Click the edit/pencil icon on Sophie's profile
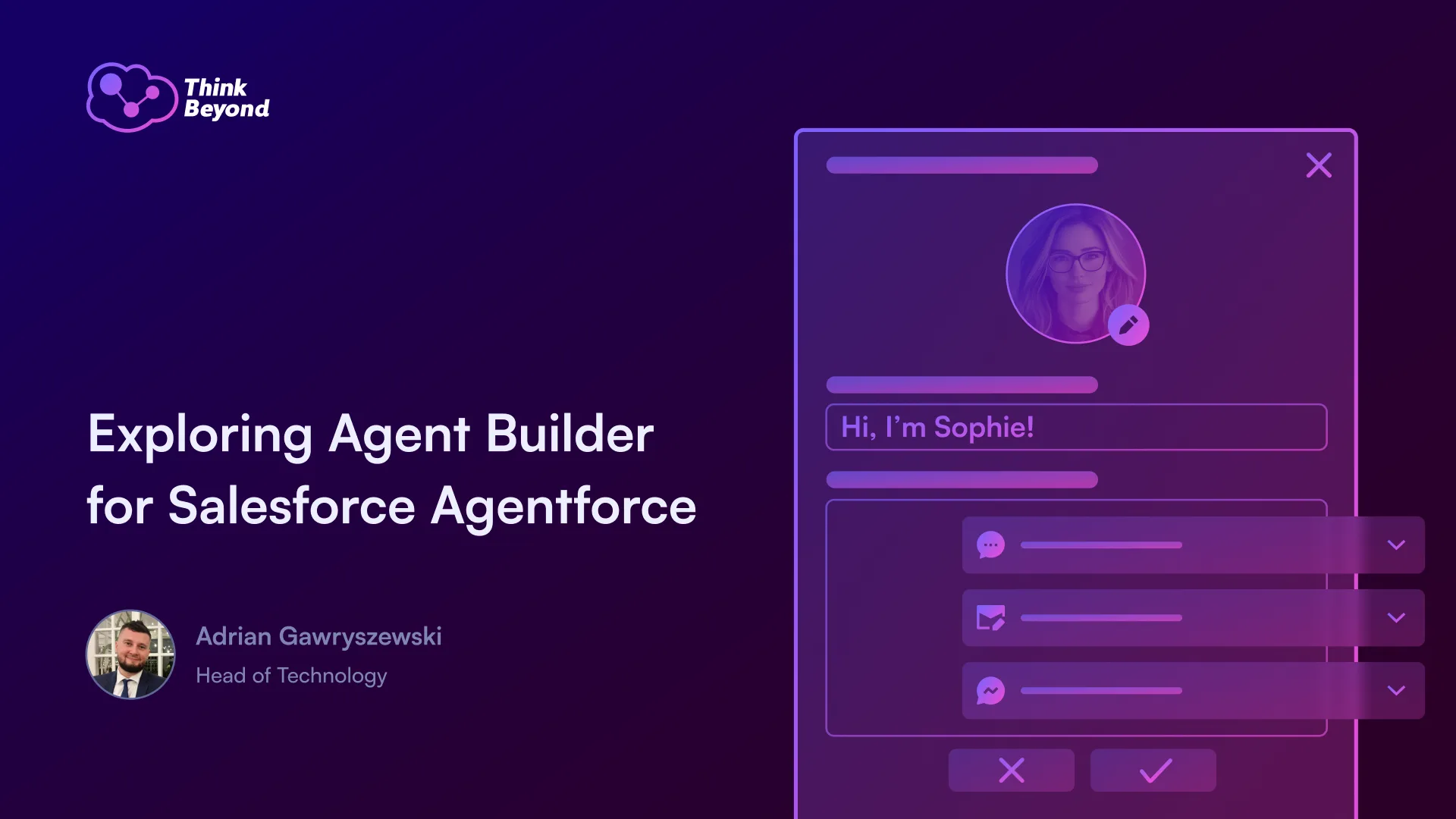 1127,326
